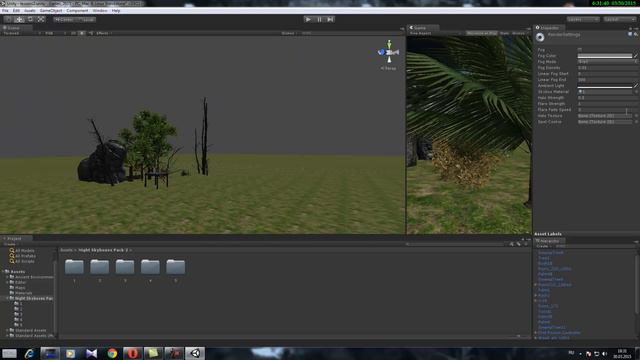The width and height of the screenshot is (640, 360).
Task: Open the Edit menu
Action: click(16, 11)
